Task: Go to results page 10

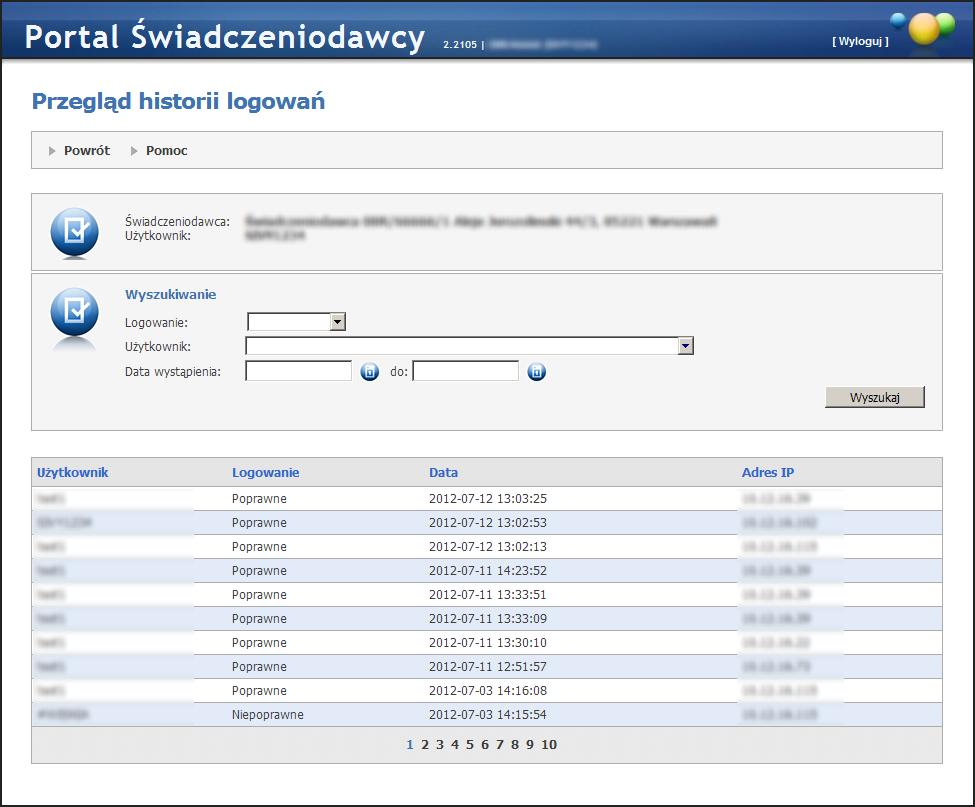Action: (549, 744)
